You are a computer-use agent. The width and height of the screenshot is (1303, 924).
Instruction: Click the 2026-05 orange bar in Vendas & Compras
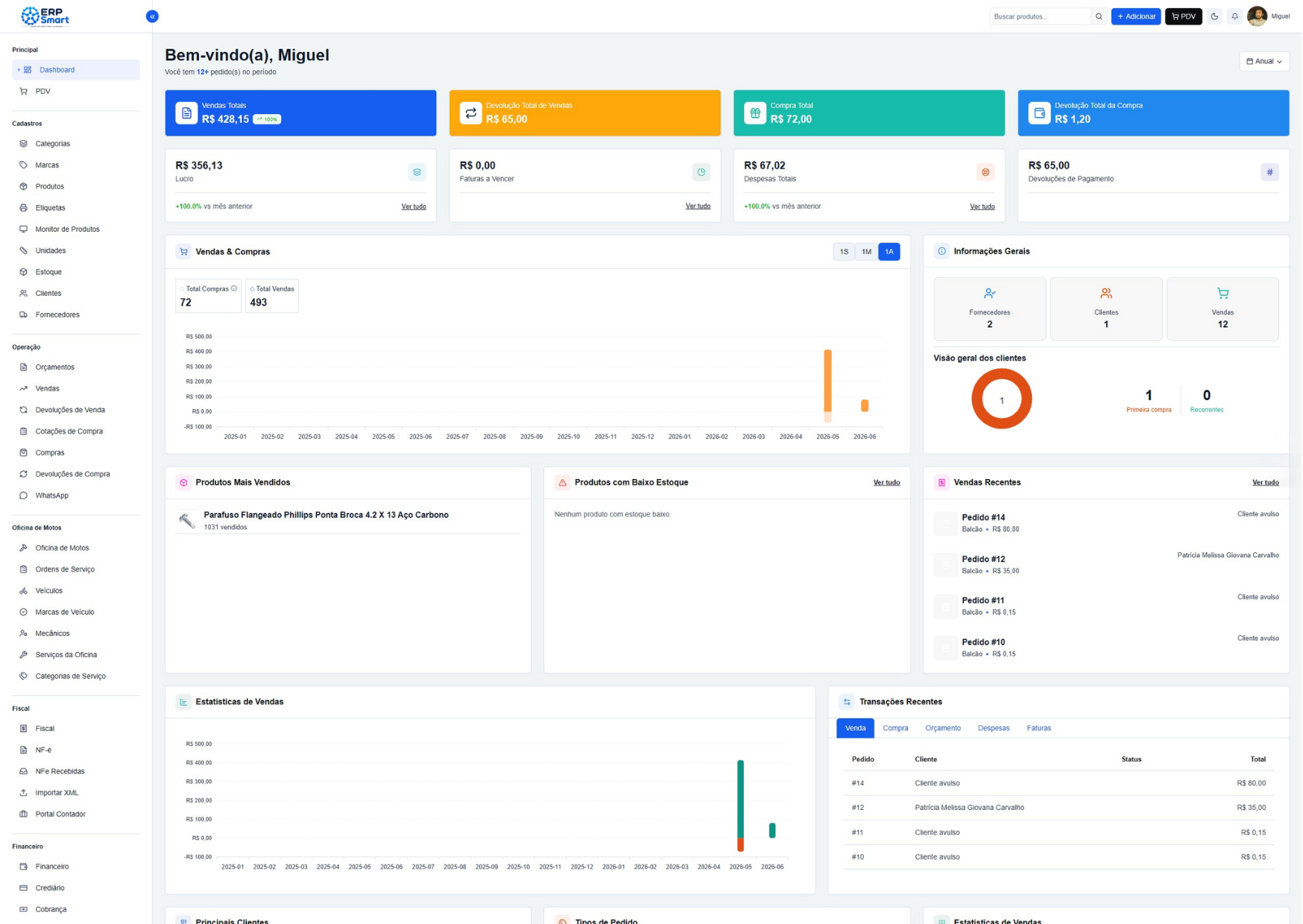[x=827, y=381]
